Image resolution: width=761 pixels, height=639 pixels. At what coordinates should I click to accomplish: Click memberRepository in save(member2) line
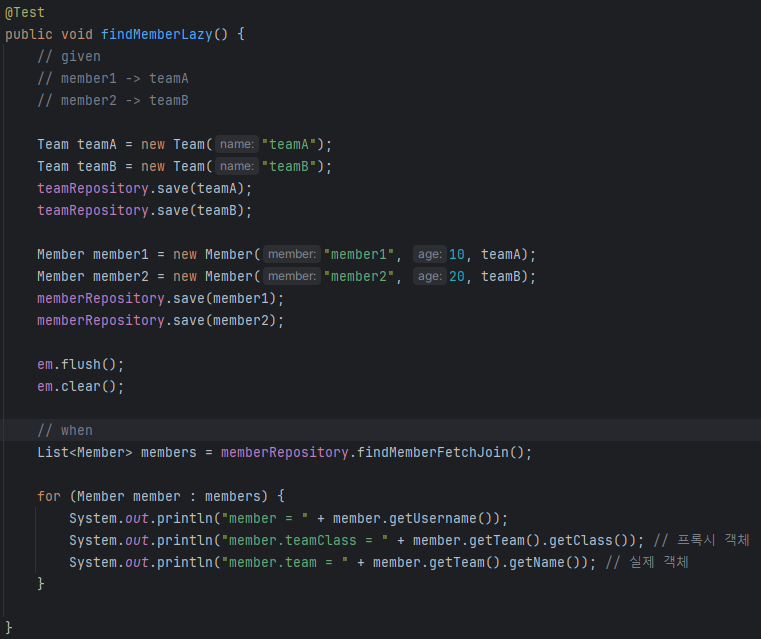101,321
